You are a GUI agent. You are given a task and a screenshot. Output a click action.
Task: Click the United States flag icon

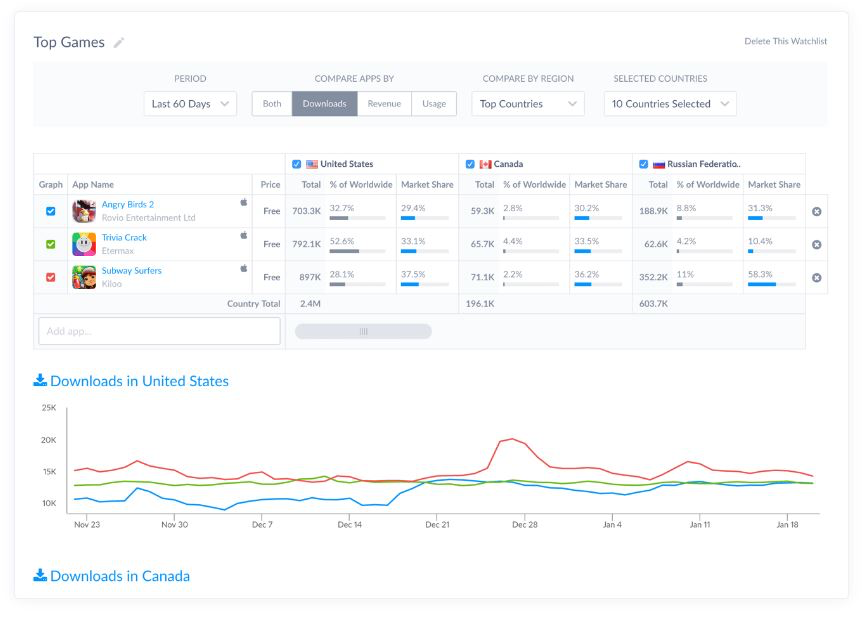pyautogui.click(x=312, y=164)
